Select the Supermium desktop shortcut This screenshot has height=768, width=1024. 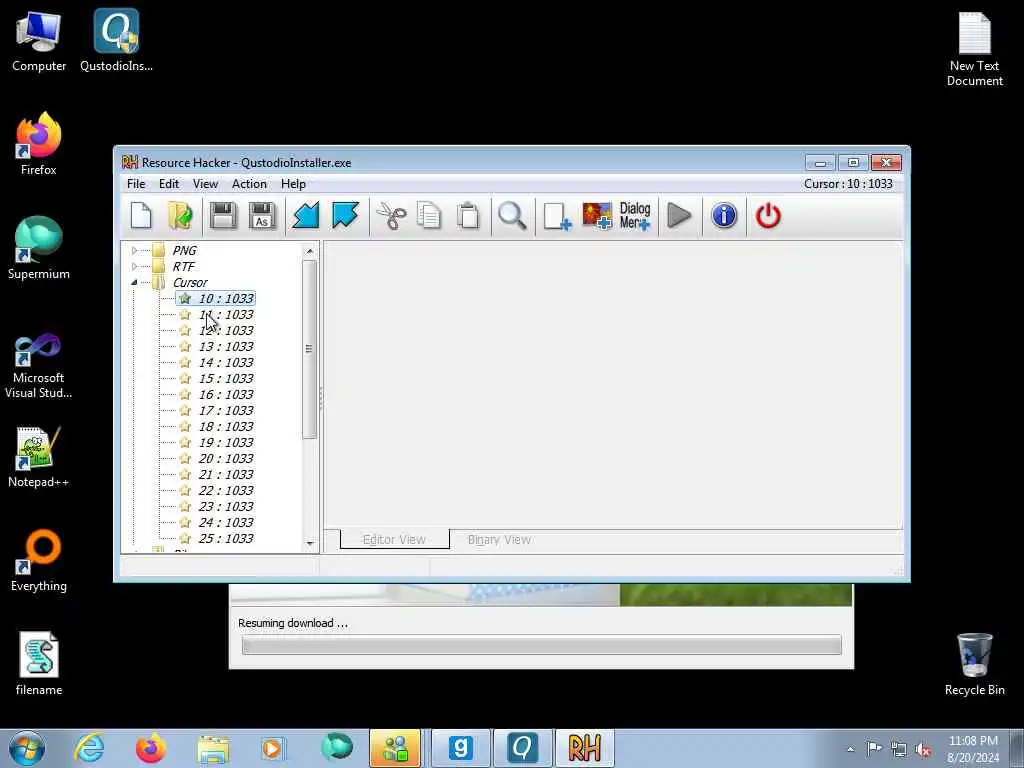pyautogui.click(x=39, y=249)
